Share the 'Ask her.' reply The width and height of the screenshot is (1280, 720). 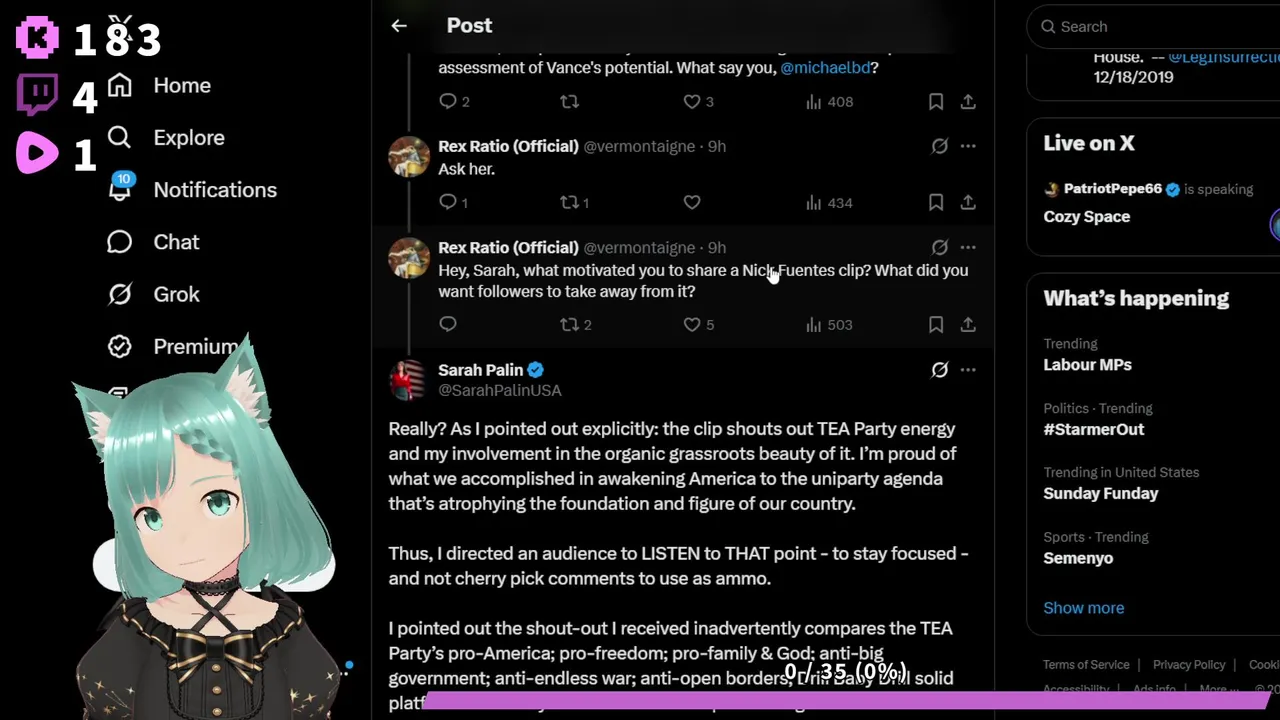pyautogui.click(x=968, y=203)
